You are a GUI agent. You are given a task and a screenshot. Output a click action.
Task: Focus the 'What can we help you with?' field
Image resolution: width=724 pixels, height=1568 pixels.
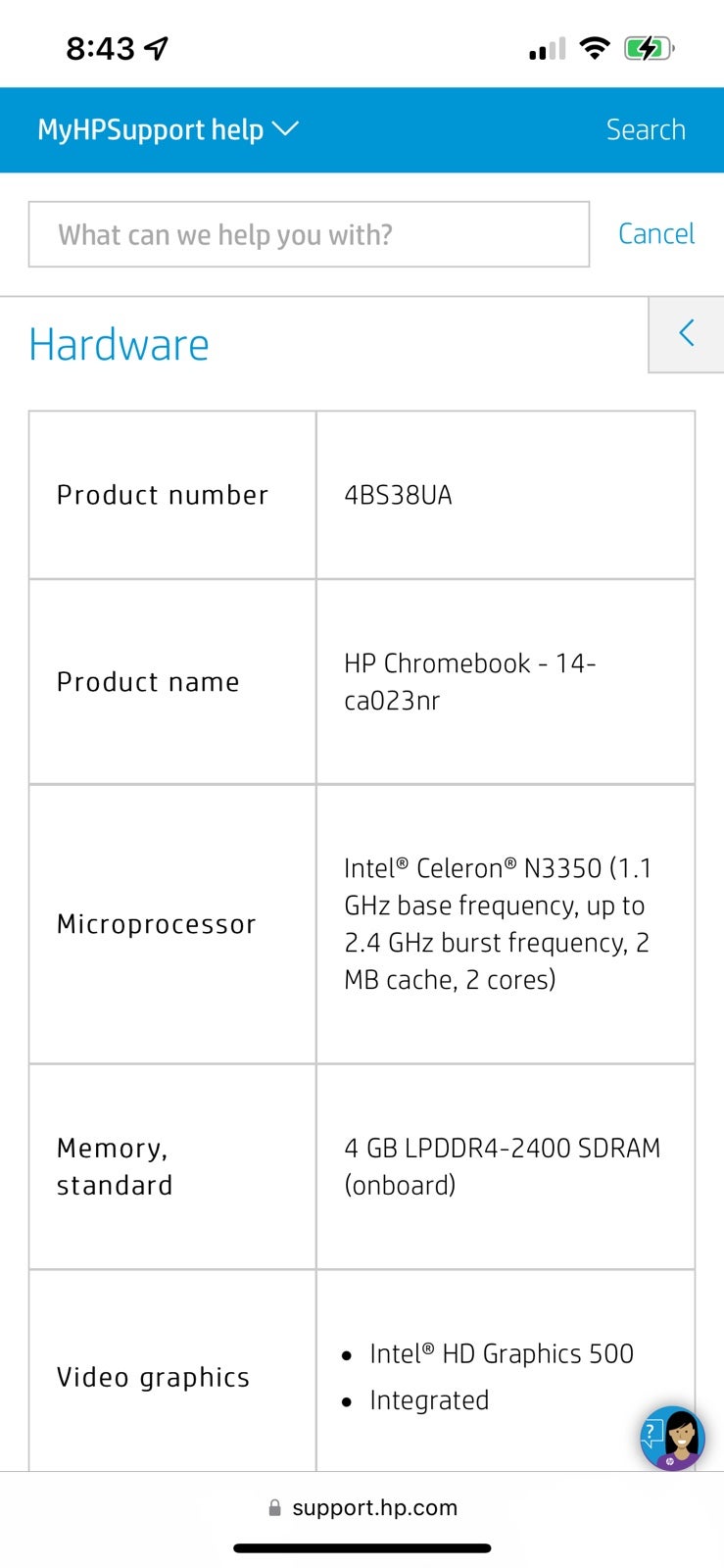(309, 234)
